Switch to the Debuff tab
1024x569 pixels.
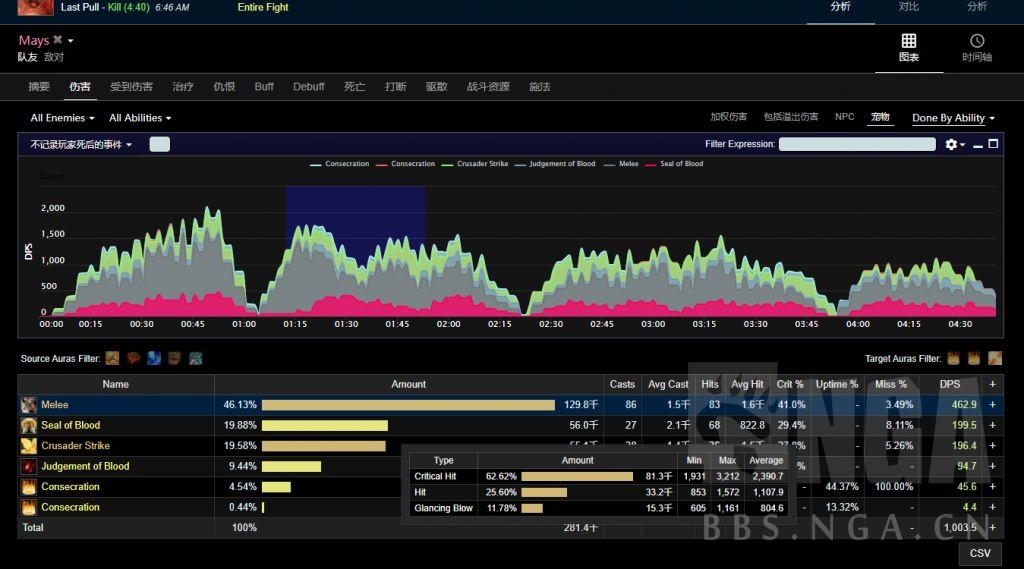pos(308,86)
